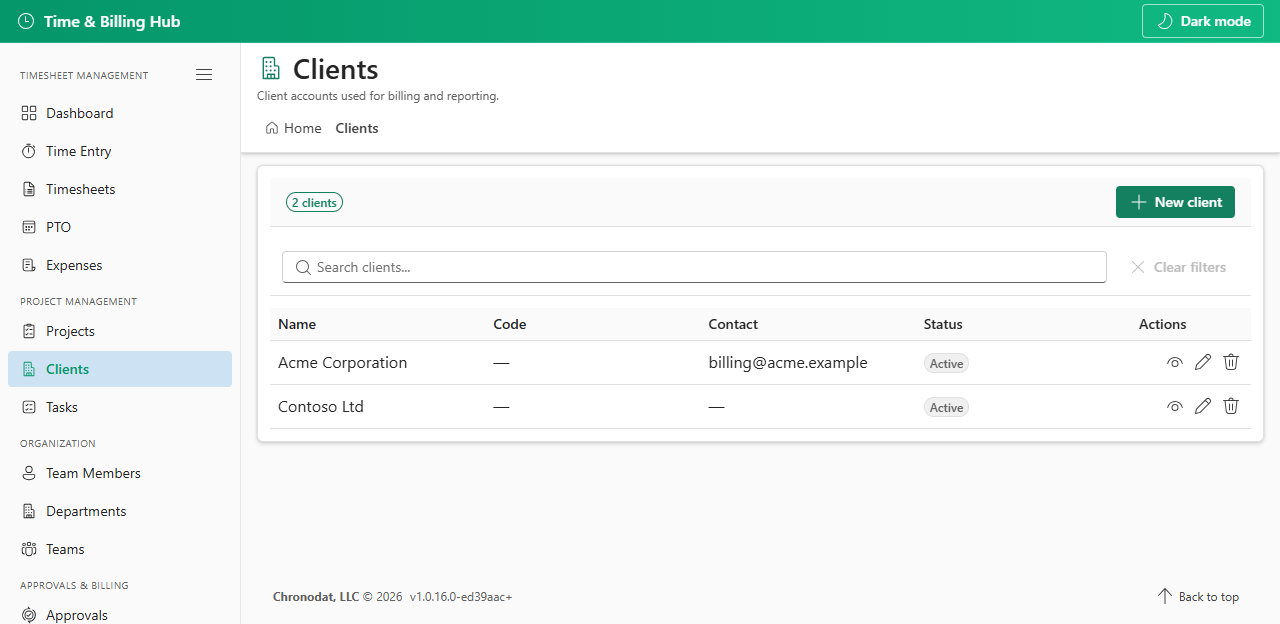Focus the Search clients field
1280x624 pixels.
[694, 267]
